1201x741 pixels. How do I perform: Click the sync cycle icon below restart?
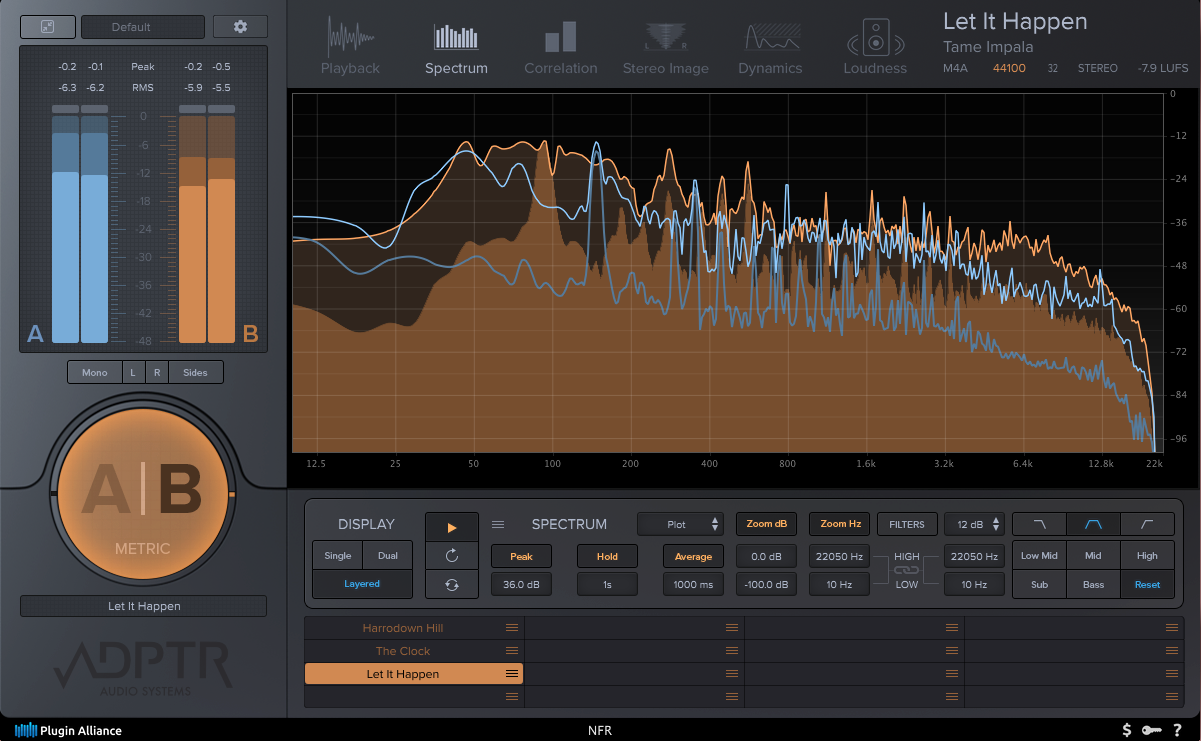pyautogui.click(x=452, y=584)
